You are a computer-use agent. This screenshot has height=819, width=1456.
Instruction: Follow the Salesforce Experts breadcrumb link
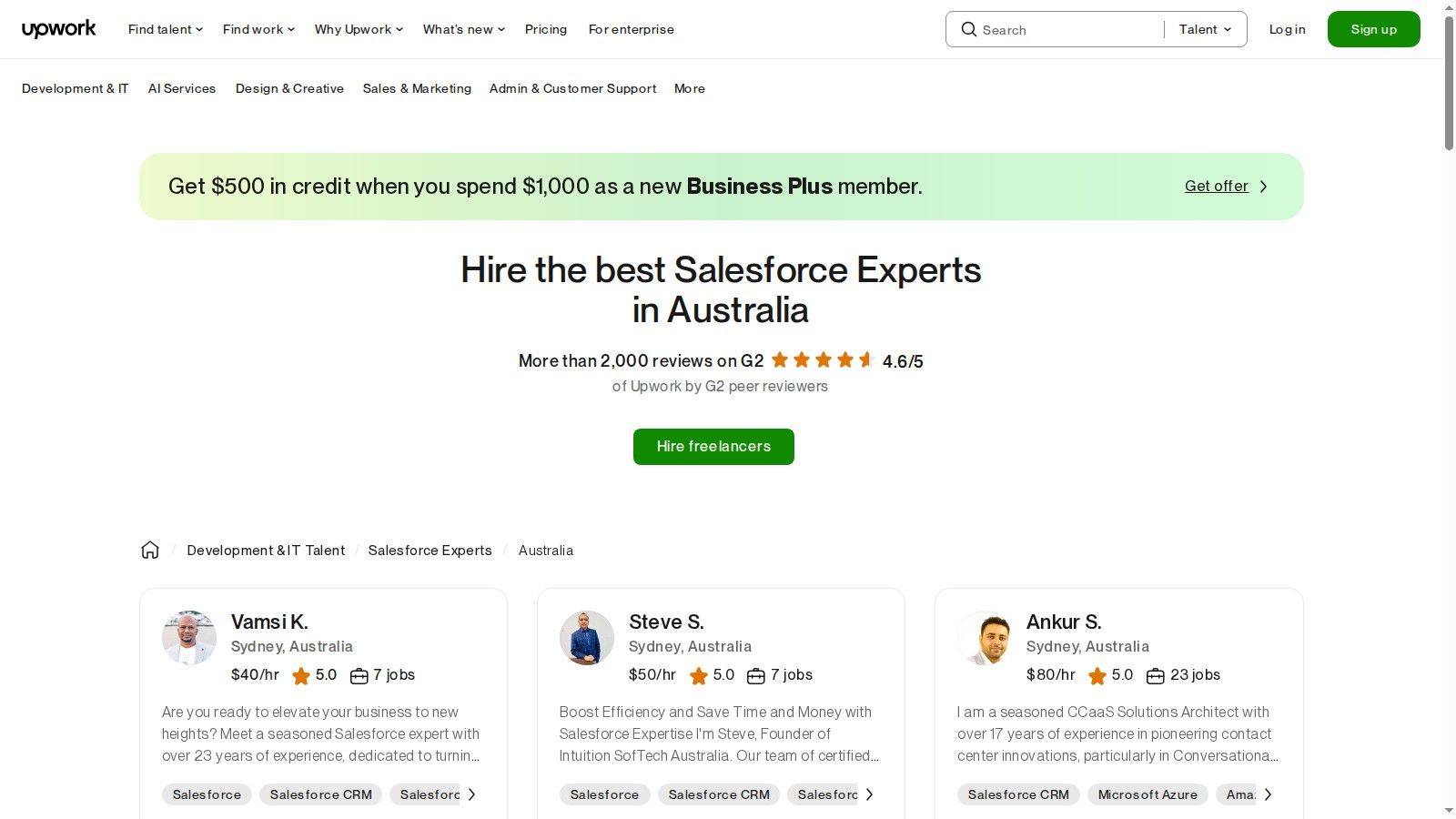tap(430, 550)
